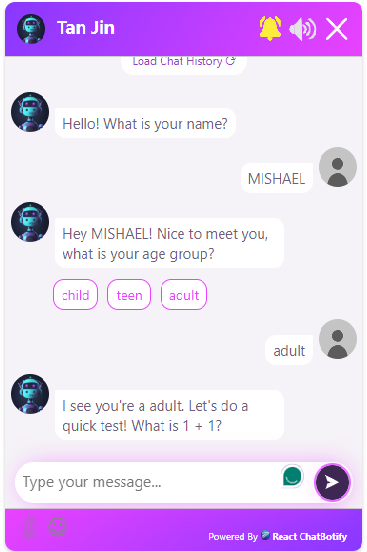Send message with the arrow button

pos(332,482)
